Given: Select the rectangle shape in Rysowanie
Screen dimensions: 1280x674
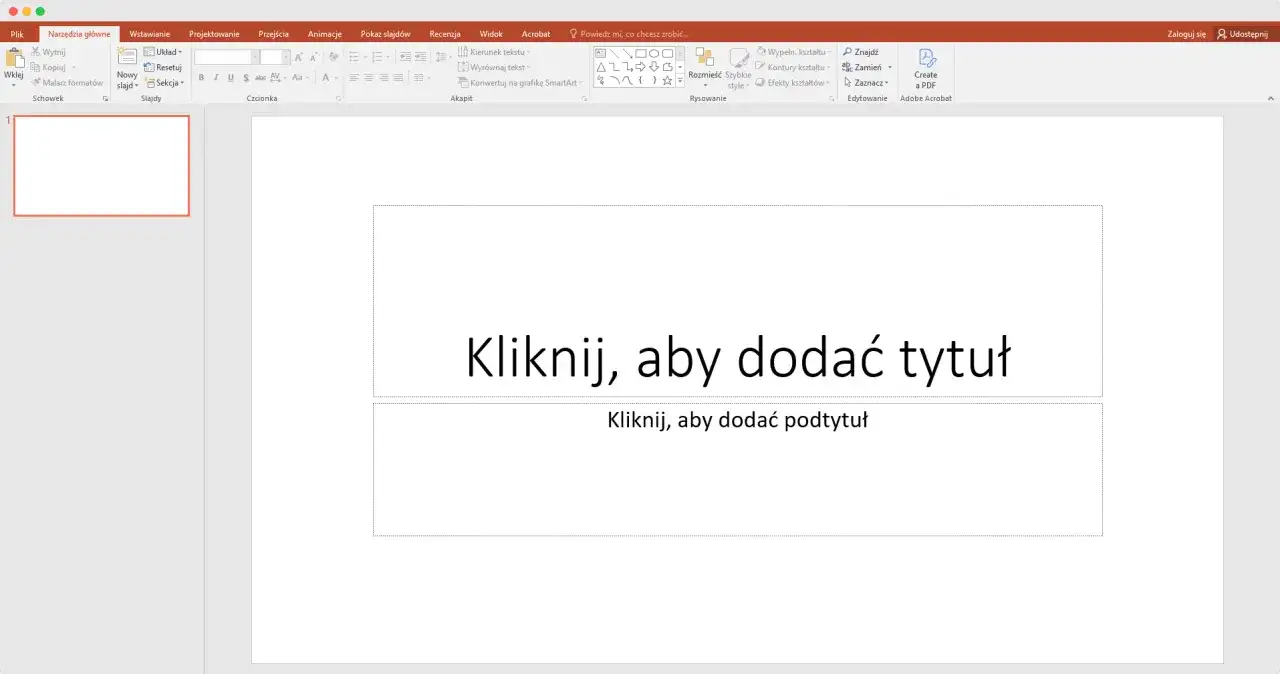Looking at the screenshot, I should tap(641, 53).
